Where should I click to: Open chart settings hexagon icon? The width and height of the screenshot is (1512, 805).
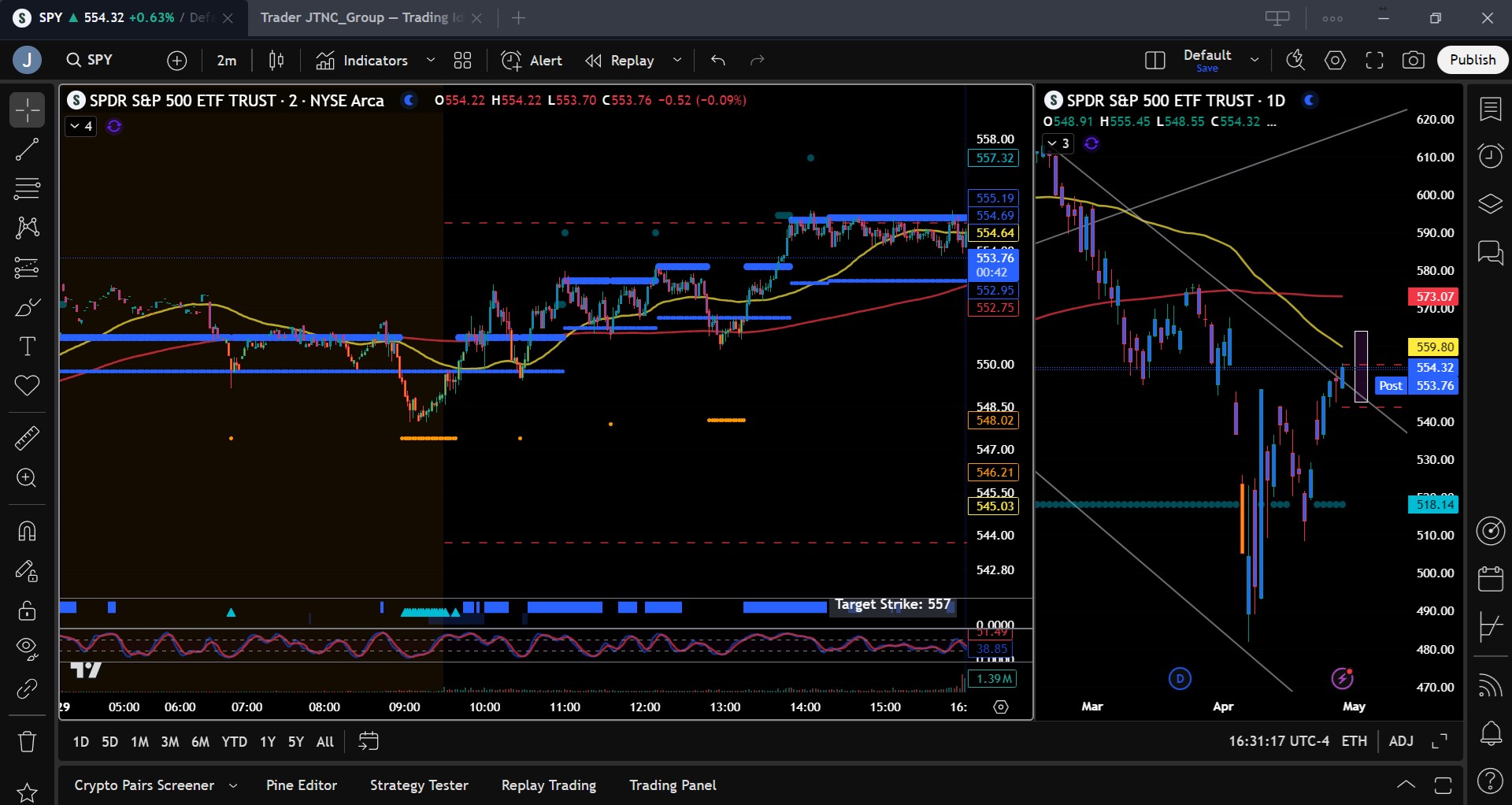pyautogui.click(x=1335, y=60)
